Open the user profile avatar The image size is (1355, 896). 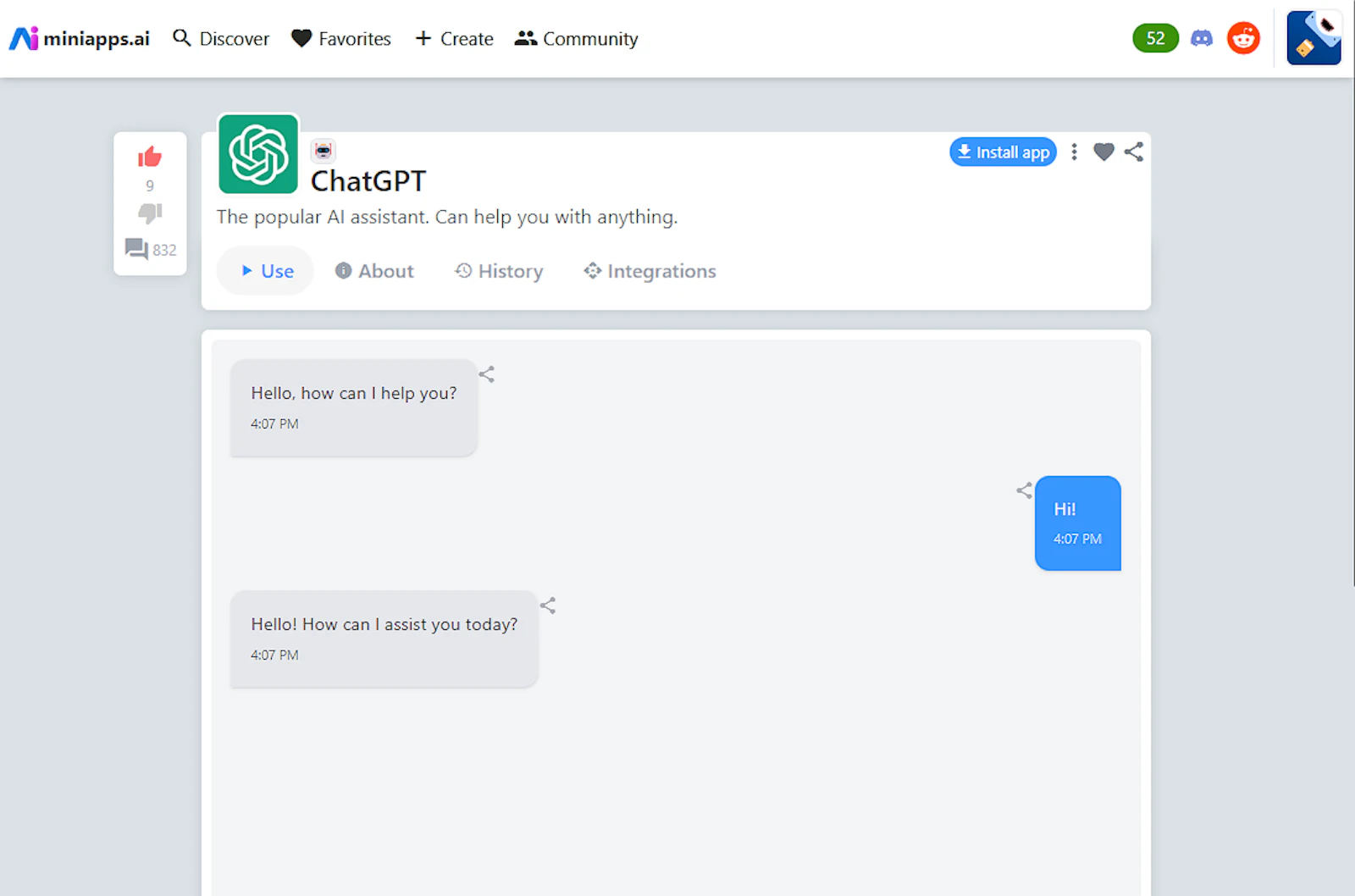pyautogui.click(x=1314, y=38)
